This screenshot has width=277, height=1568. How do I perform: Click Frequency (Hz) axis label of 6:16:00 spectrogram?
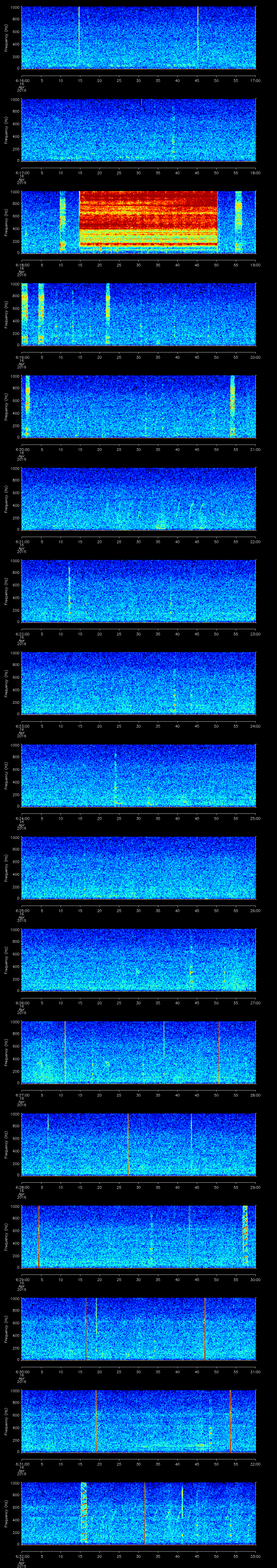[6, 38]
